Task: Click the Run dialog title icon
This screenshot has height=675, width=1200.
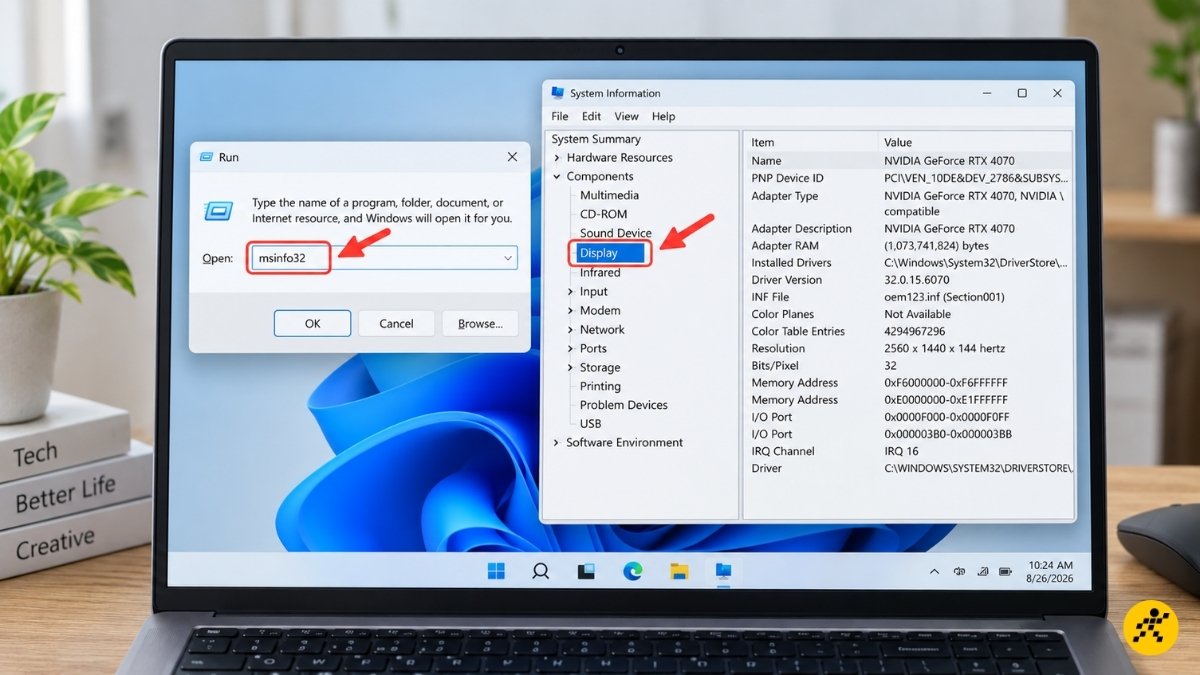Action: point(206,157)
